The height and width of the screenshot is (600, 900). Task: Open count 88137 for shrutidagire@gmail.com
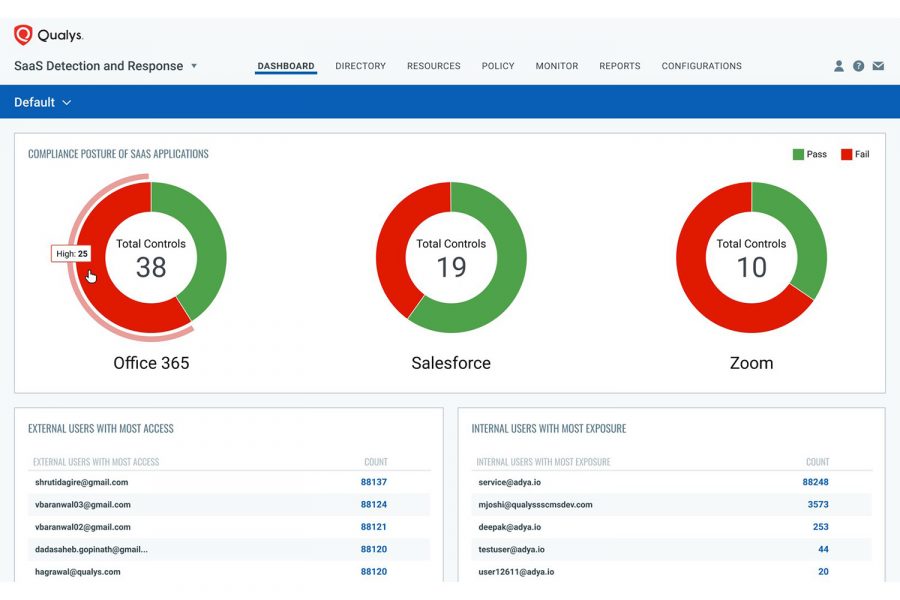coord(374,482)
